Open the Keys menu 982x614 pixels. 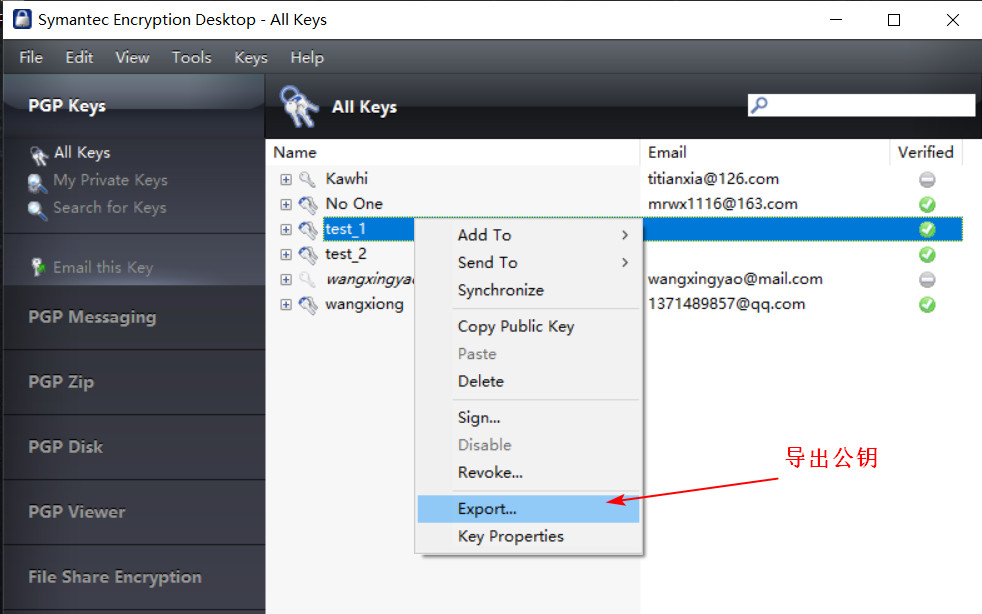point(251,57)
